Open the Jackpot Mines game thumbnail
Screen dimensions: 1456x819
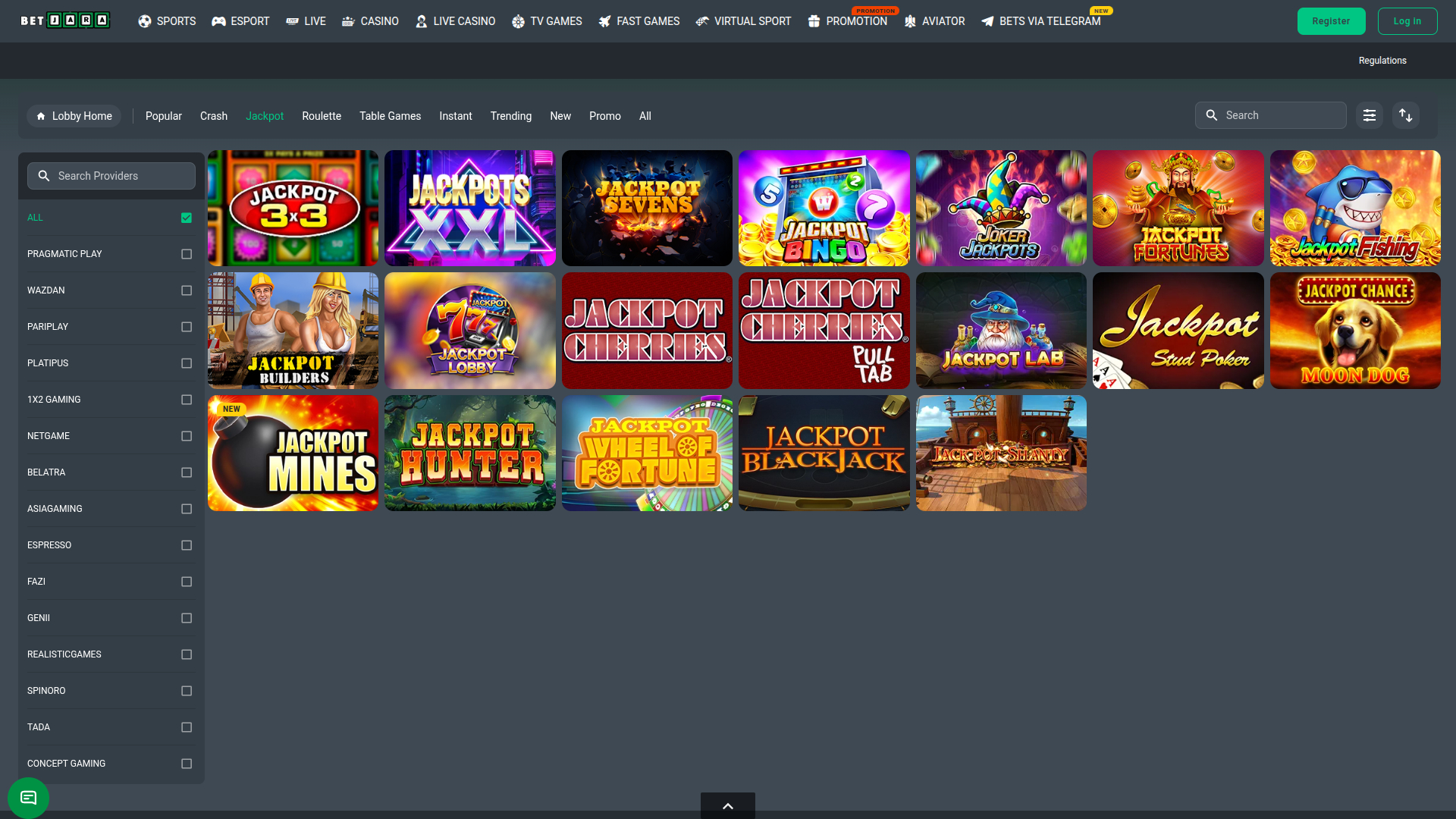click(x=293, y=453)
